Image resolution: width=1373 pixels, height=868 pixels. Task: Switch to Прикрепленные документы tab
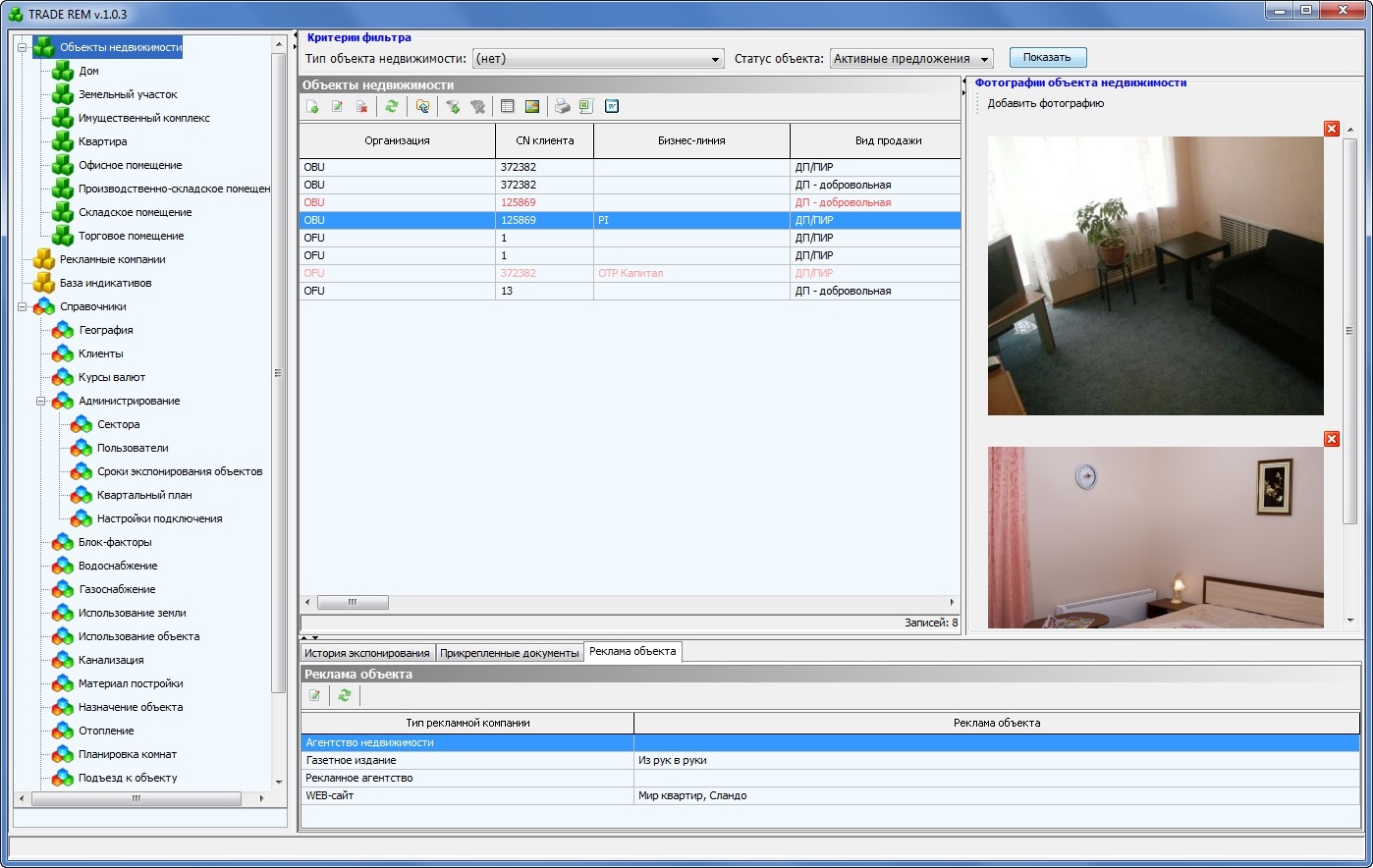[510, 653]
